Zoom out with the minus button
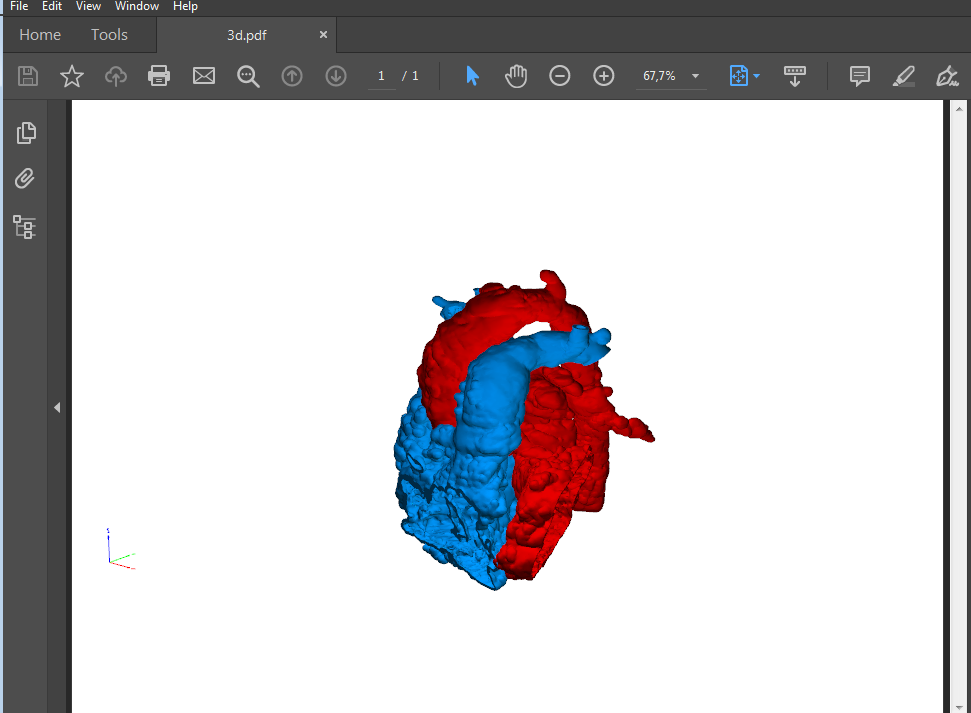 pos(560,76)
